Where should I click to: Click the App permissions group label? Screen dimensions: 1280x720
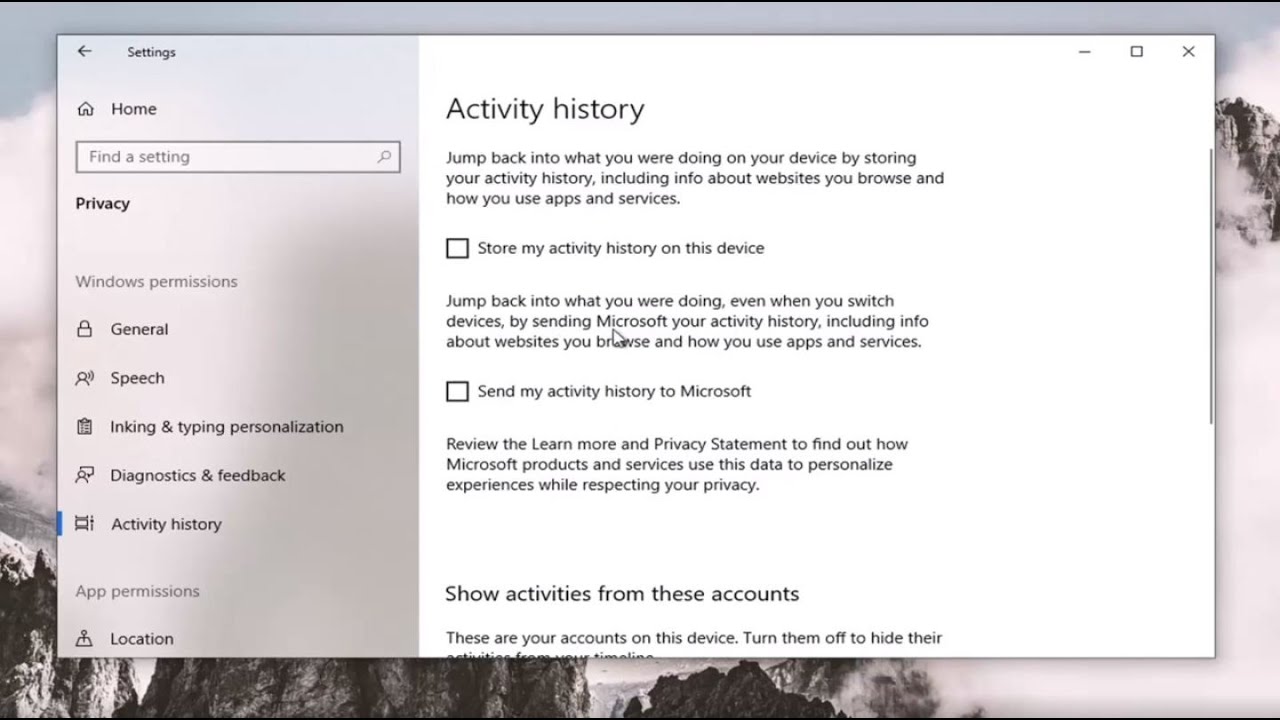pyautogui.click(x=138, y=591)
